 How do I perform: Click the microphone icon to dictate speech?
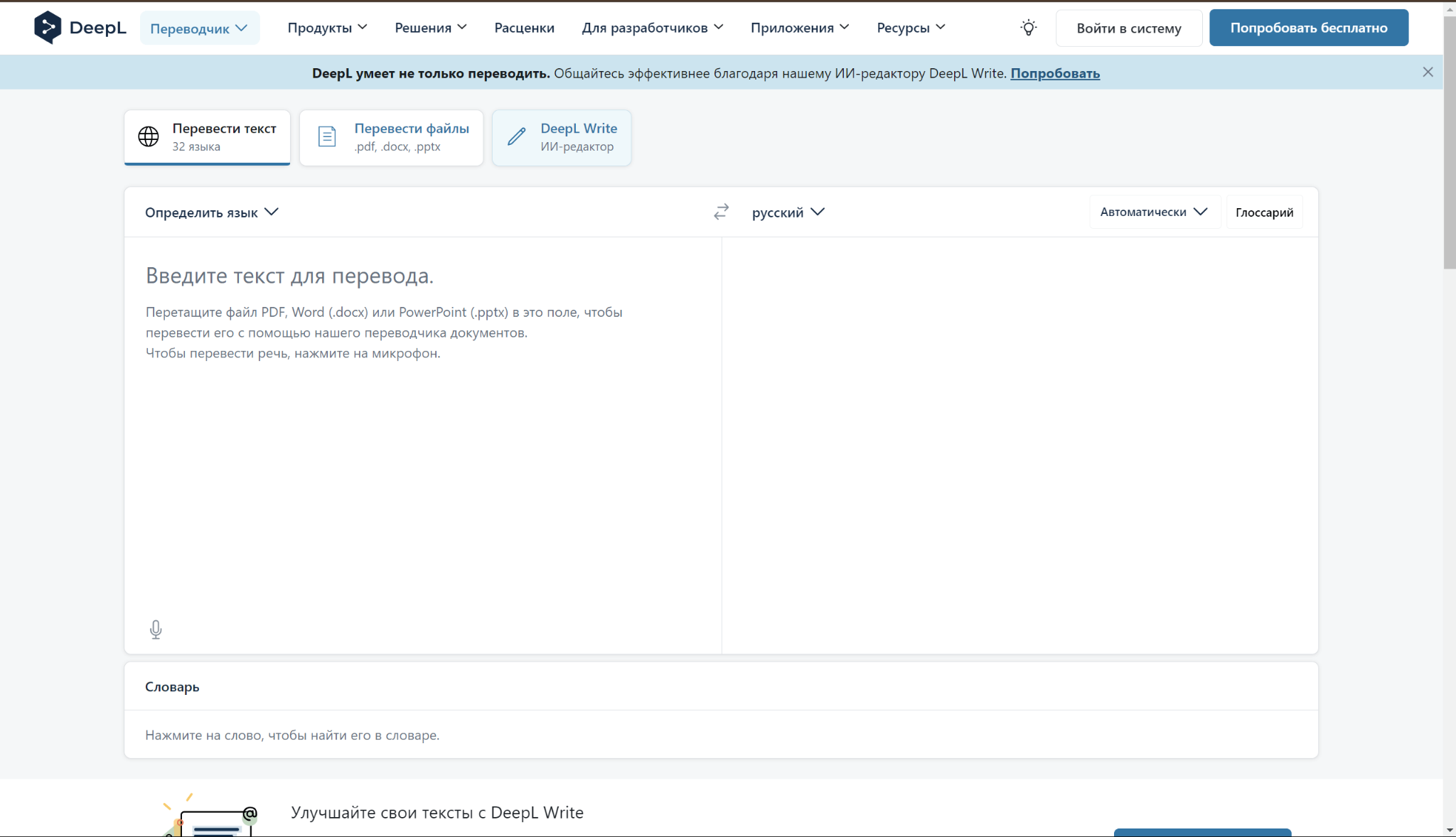pyautogui.click(x=156, y=630)
